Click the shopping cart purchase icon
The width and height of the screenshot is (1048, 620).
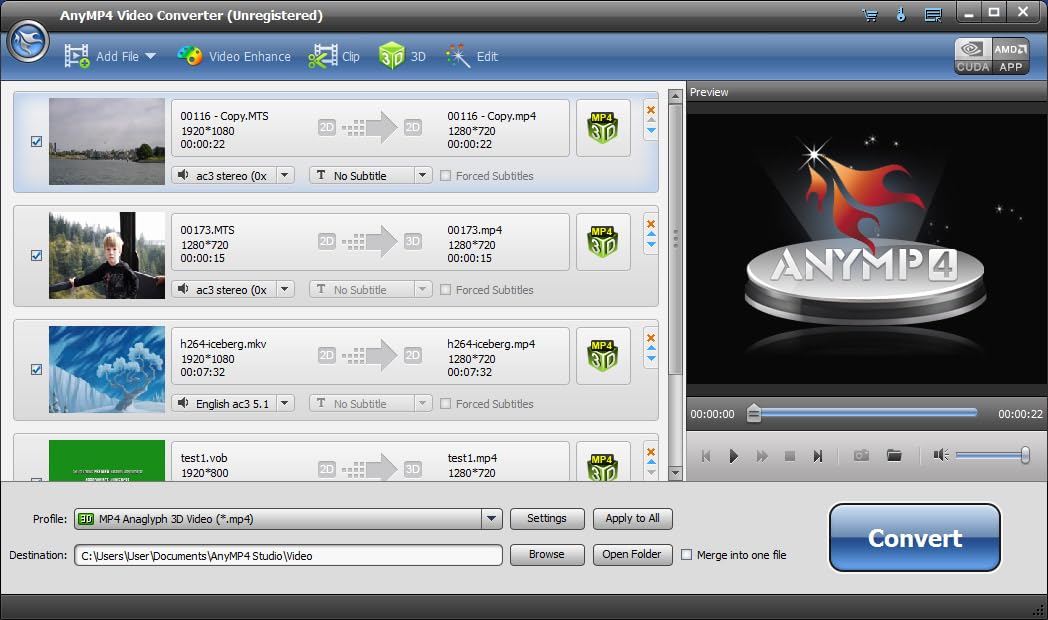(869, 15)
